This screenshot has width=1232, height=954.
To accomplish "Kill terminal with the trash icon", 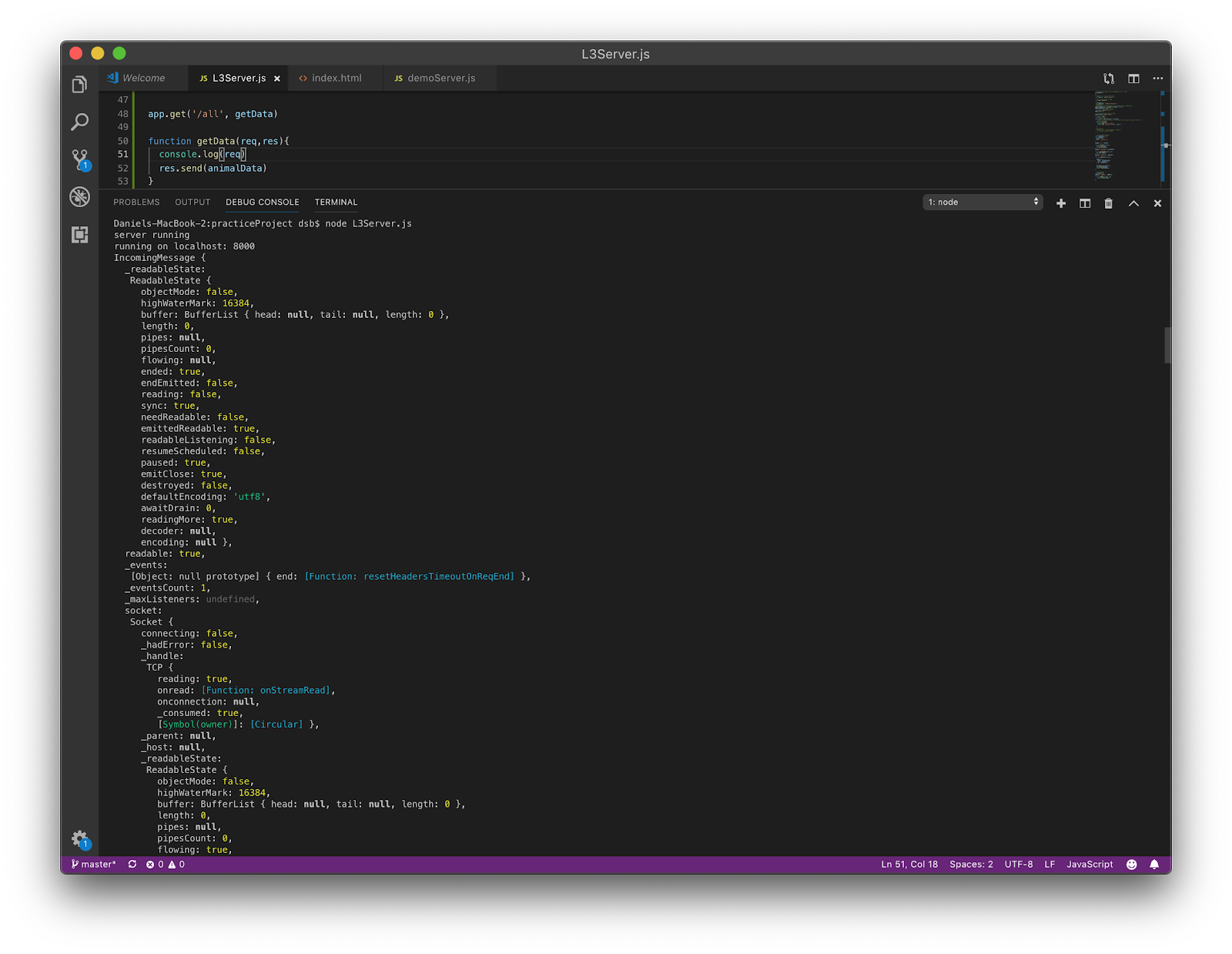I will coord(1109,203).
